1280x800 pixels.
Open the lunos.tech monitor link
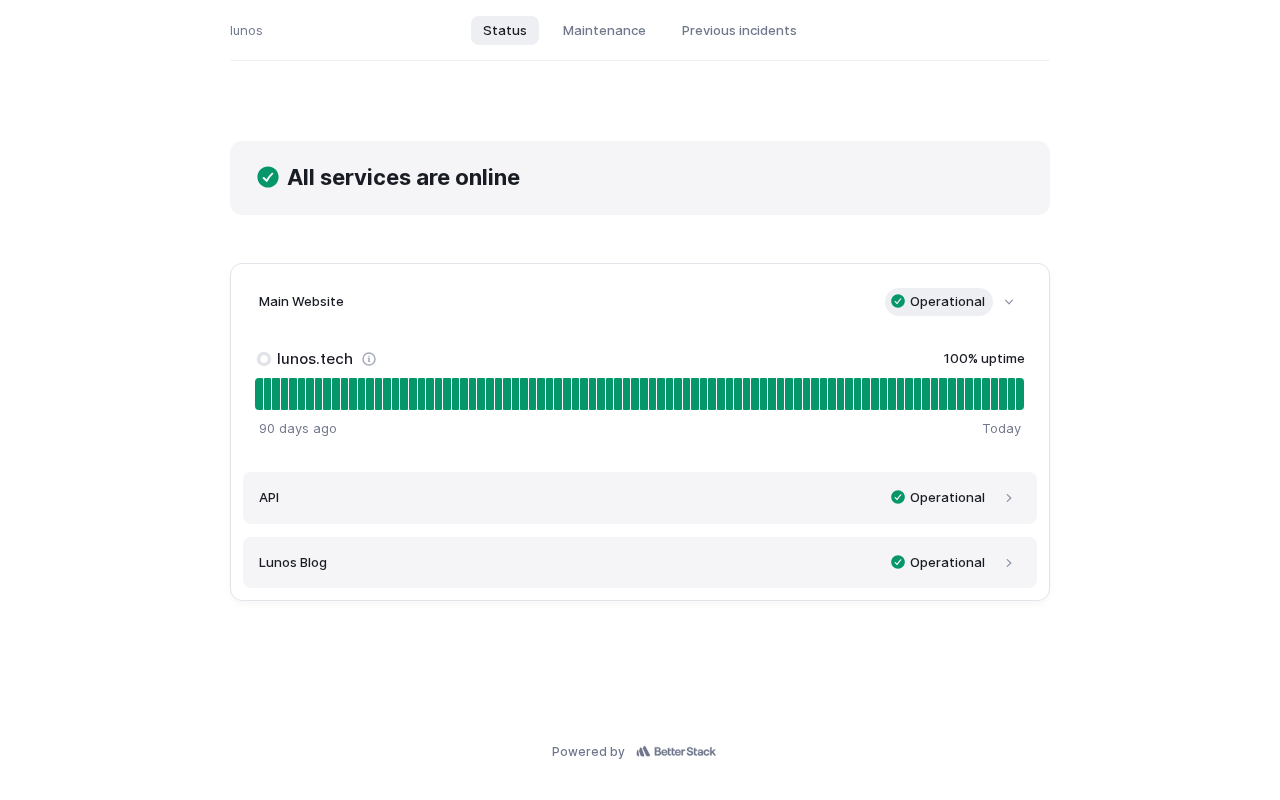point(315,359)
